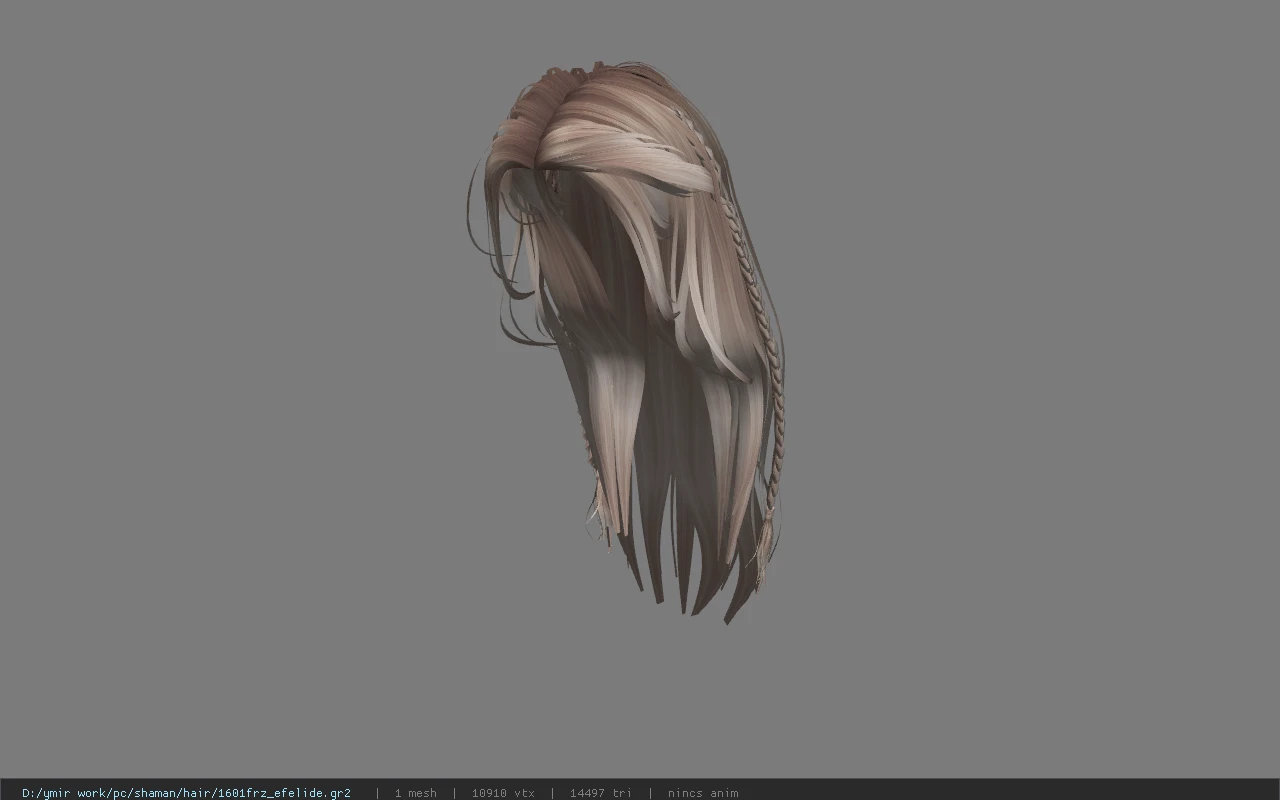This screenshot has height=800, width=1280.
Task: Click the "14497 tri" triangle count
Action: [x=601, y=793]
